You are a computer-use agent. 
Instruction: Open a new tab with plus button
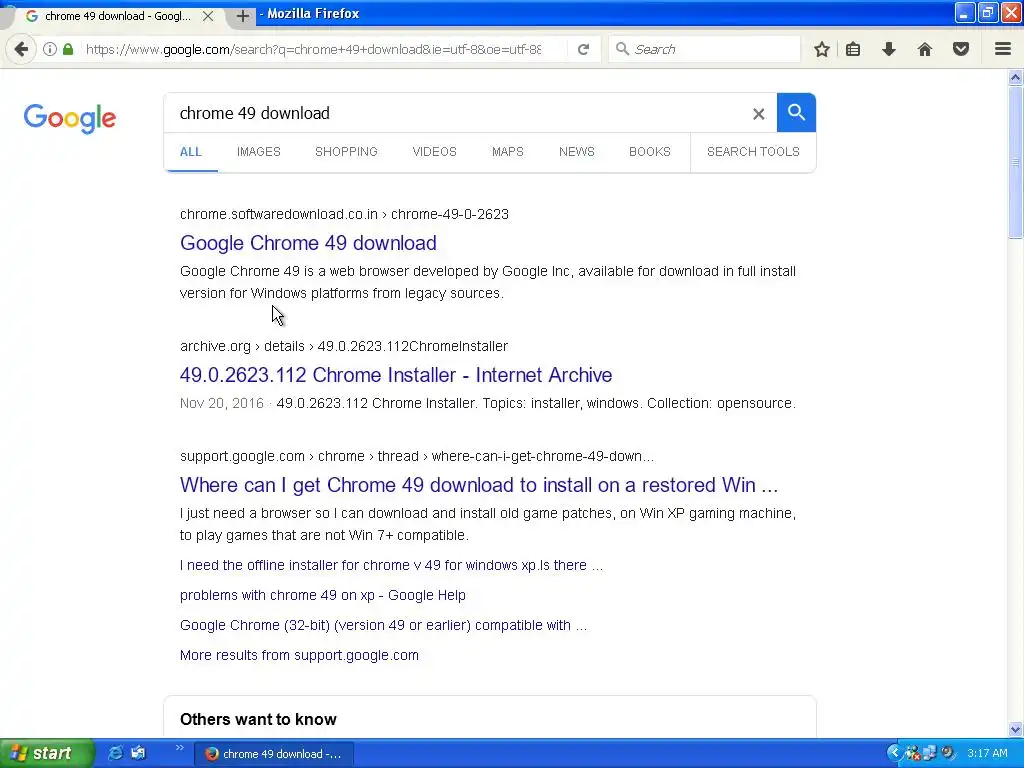(243, 16)
